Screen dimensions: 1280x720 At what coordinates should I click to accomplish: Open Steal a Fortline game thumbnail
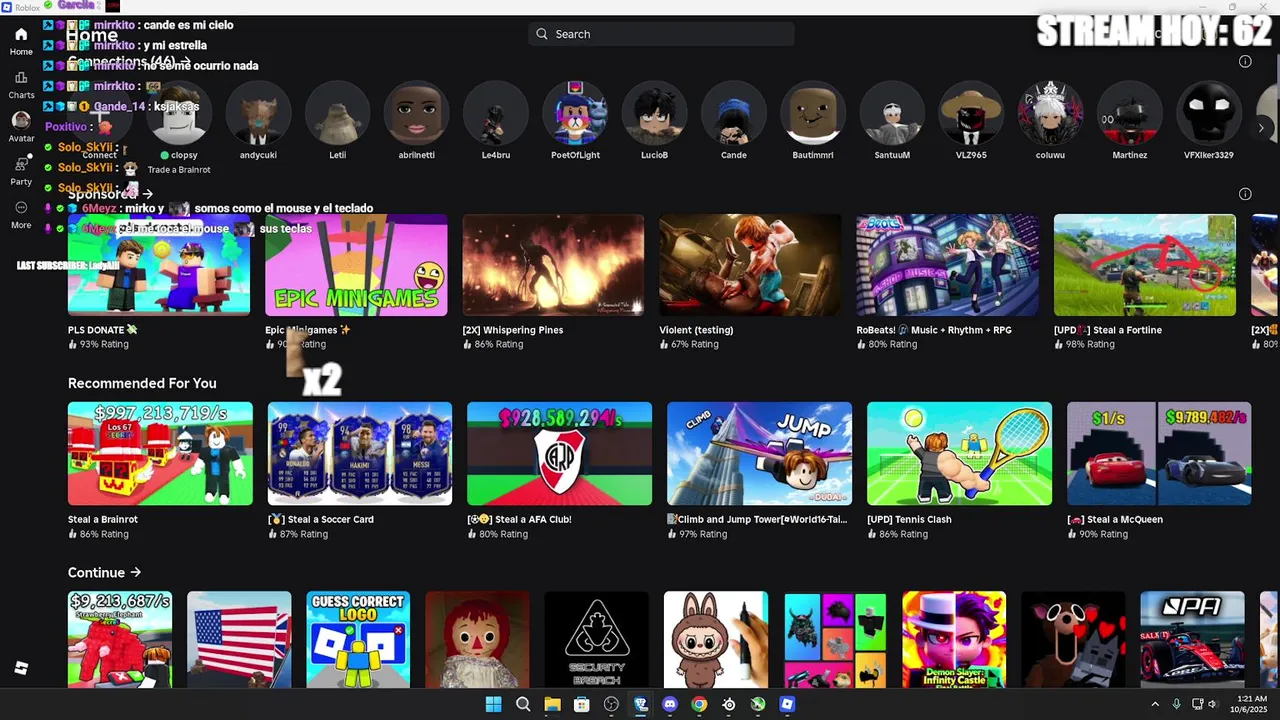[x=1145, y=265]
